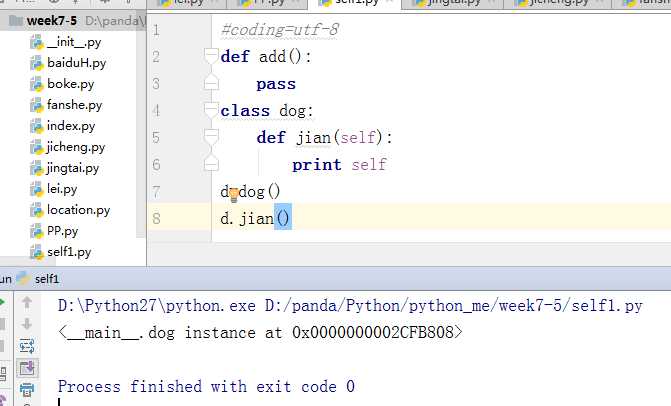
Task: Click the 'pass' keyword in the editor
Action: pos(276,84)
